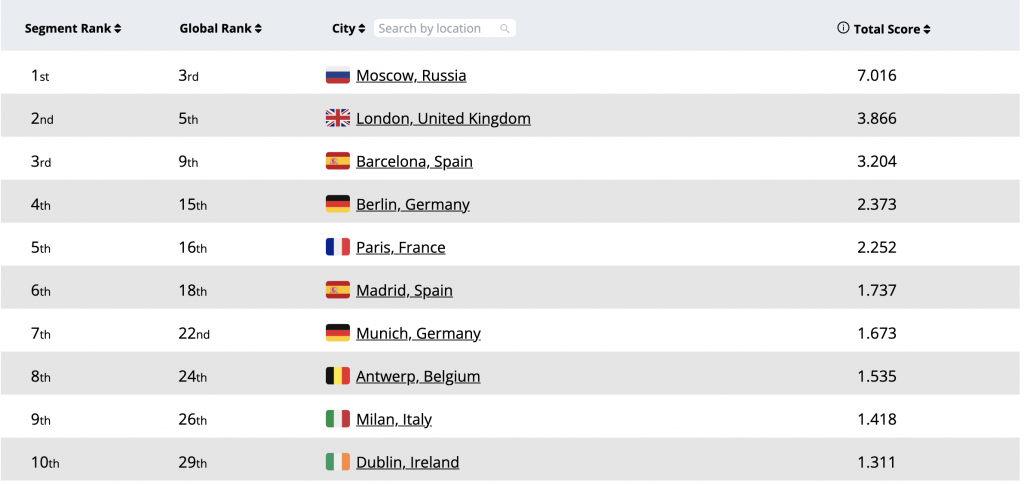The width and height of the screenshot is (1024, 484).
Task: Open the Barcelona, Spain link
Action: point(414,162)
